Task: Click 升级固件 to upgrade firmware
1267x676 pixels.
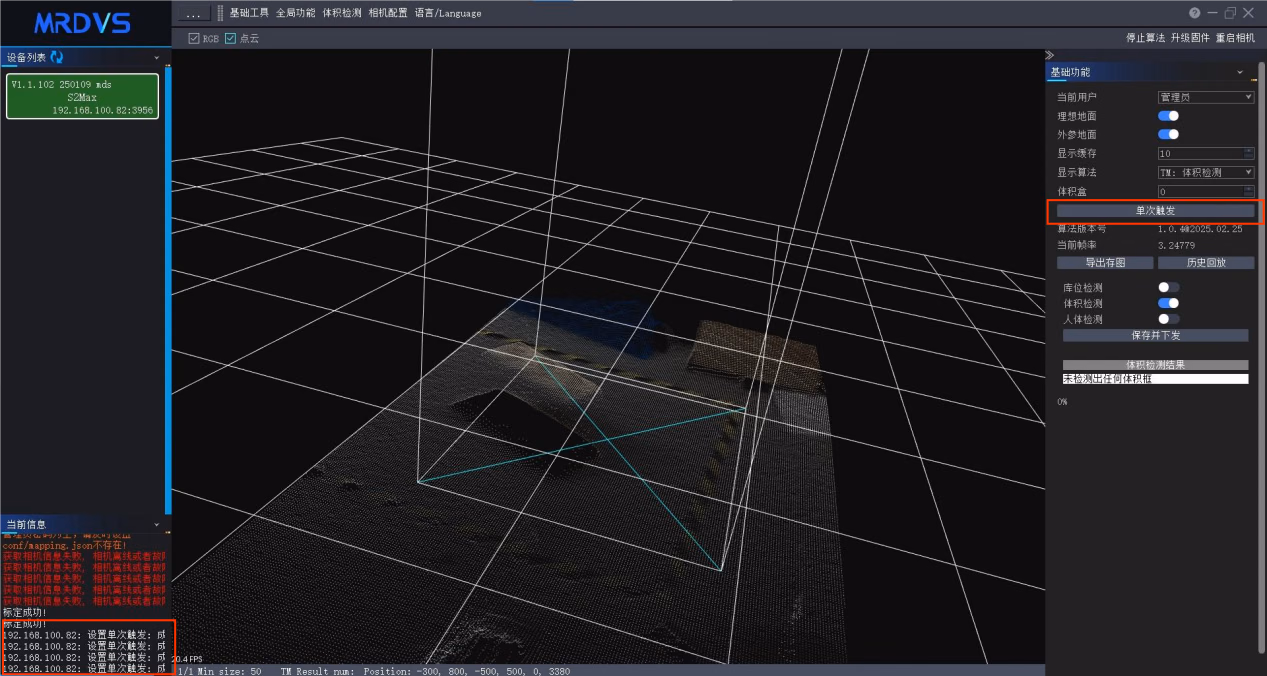Action: pyautogui.click(x=1190, y=38)
